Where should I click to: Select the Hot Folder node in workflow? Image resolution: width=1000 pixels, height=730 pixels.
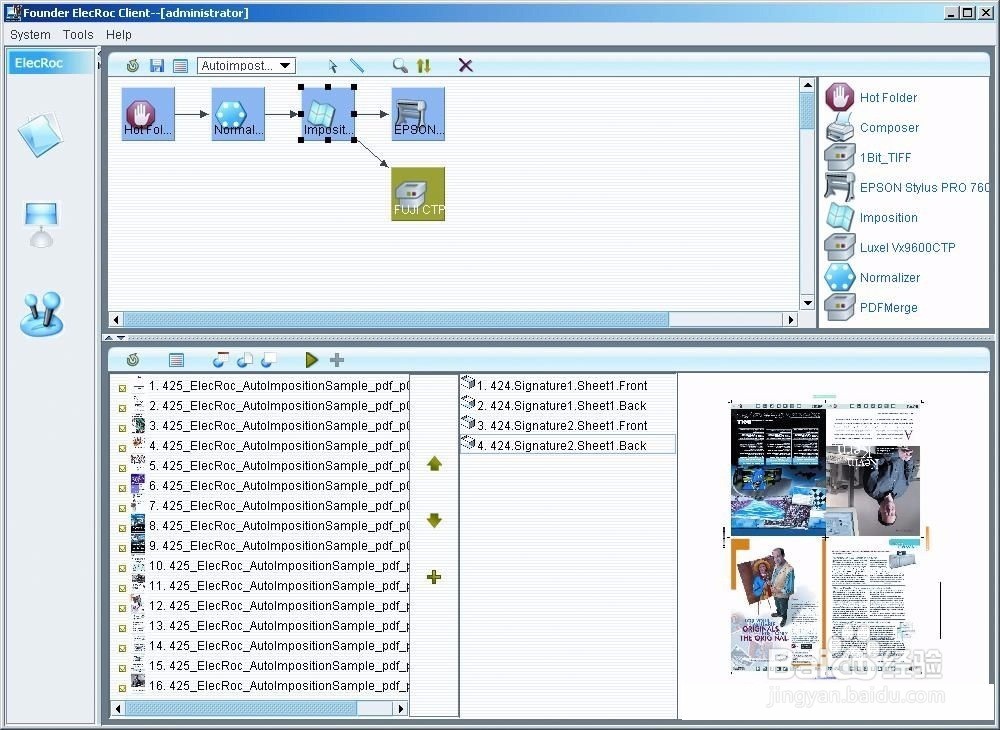148,114
